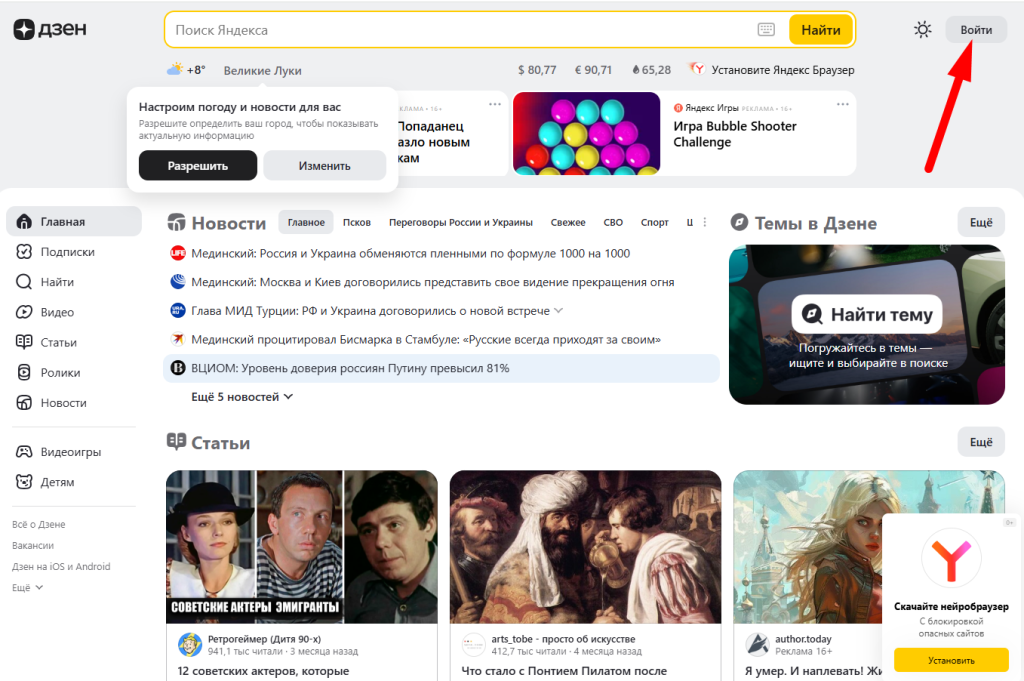Open the weather icon showing +8°

[175, 69]
